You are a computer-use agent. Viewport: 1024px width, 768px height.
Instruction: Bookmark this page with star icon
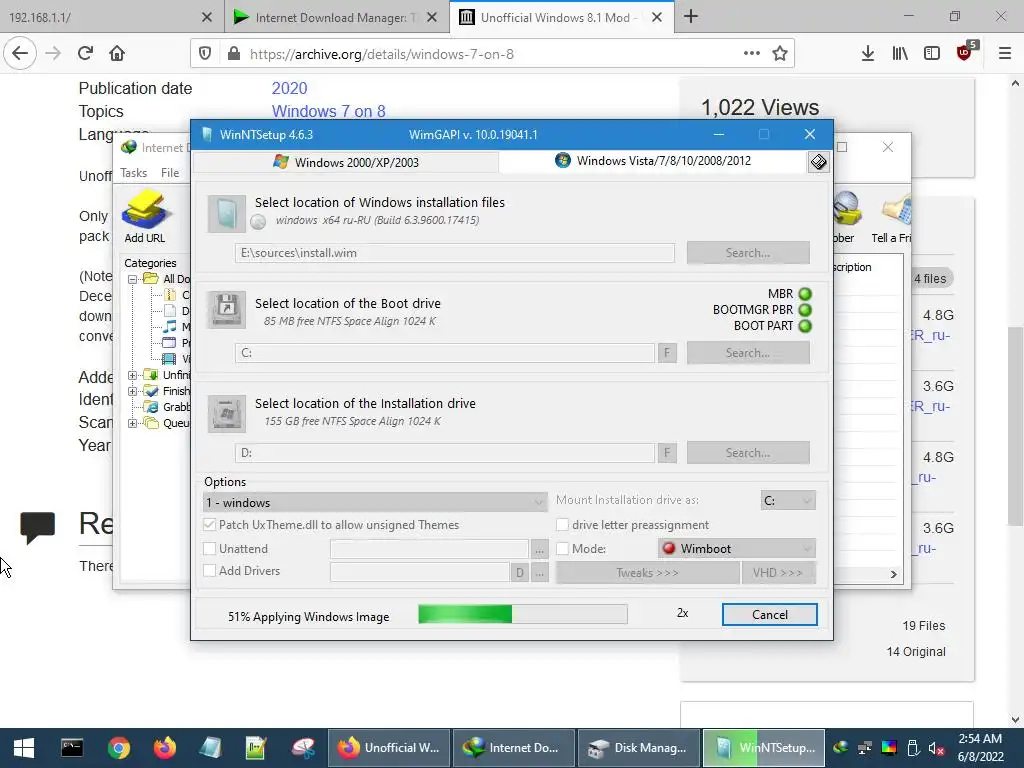coord(780,54)
